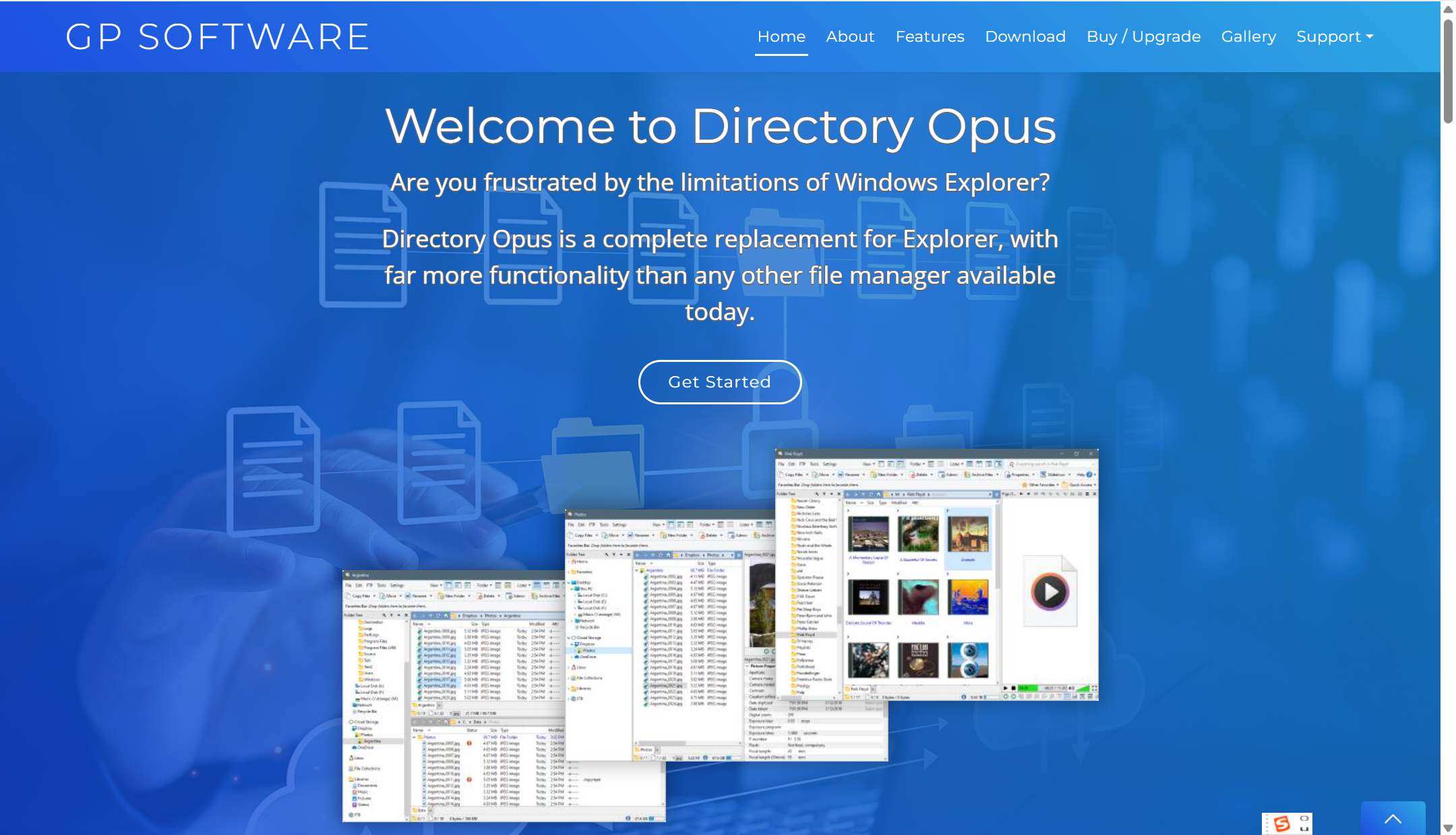This screenshot has width=1456, height=835.
Task: Click the "Welcome to Directory Opus" heading
Action: [720, 127]
